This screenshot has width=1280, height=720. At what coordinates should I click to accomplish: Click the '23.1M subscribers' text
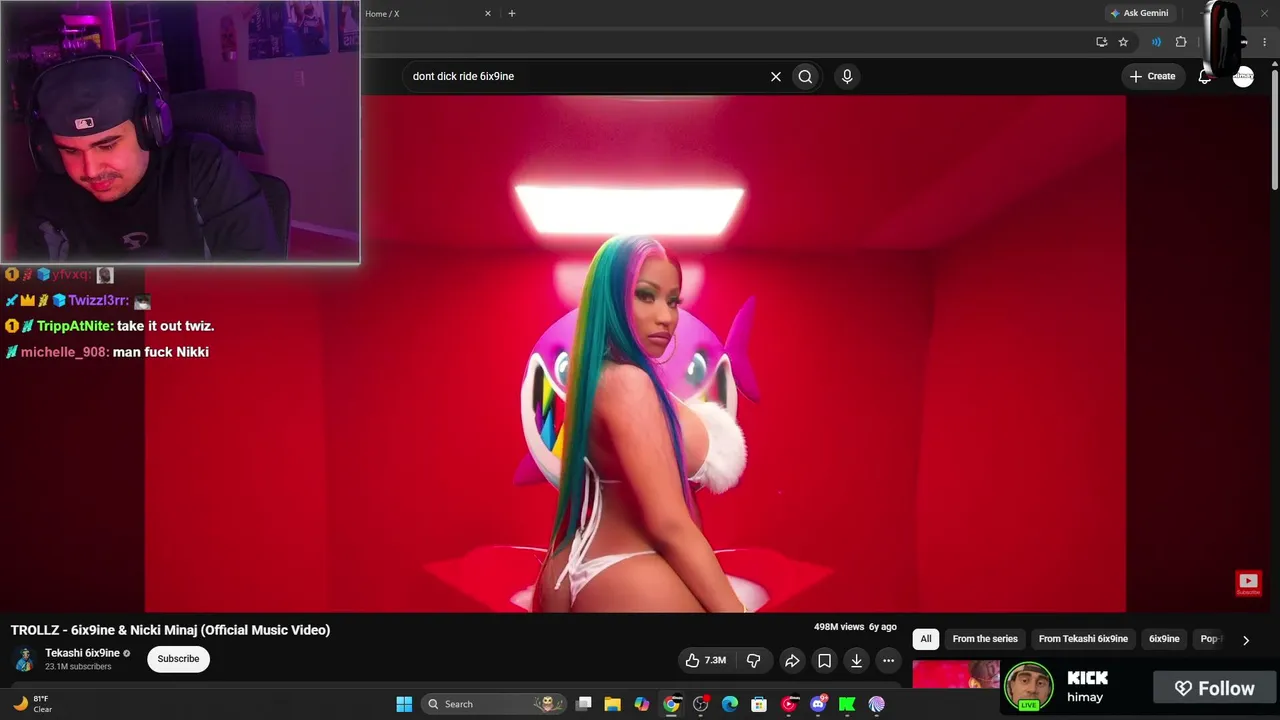pos(78,667)
